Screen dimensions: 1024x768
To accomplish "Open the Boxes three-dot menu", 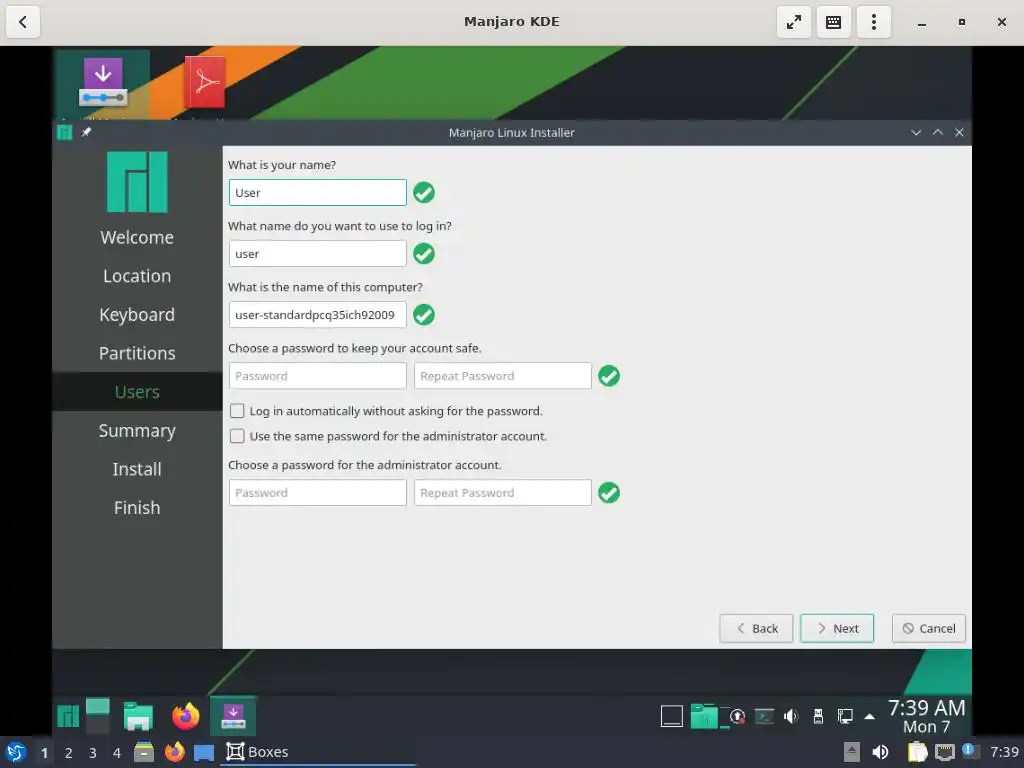I will (873, 22).
